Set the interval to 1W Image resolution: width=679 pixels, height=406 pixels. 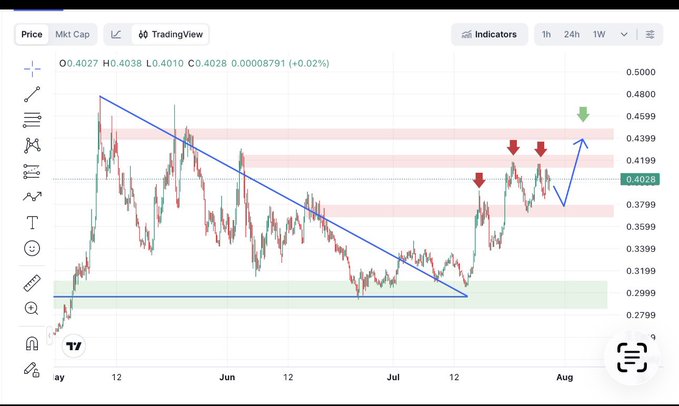[599, 34]
